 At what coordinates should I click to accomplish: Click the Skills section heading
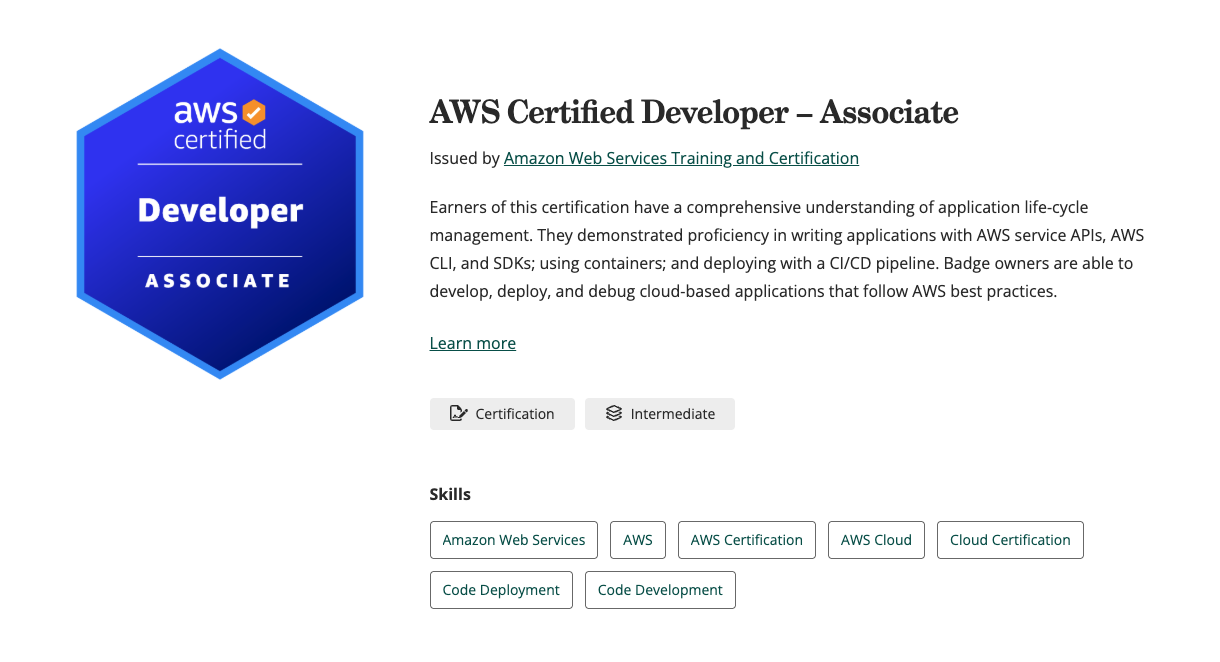450,494
